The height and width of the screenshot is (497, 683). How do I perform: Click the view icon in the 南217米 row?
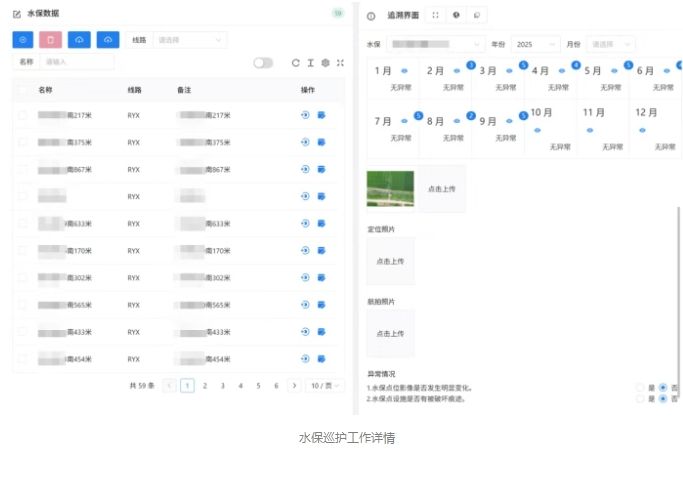pyautogui.click(x=305, y=115)
